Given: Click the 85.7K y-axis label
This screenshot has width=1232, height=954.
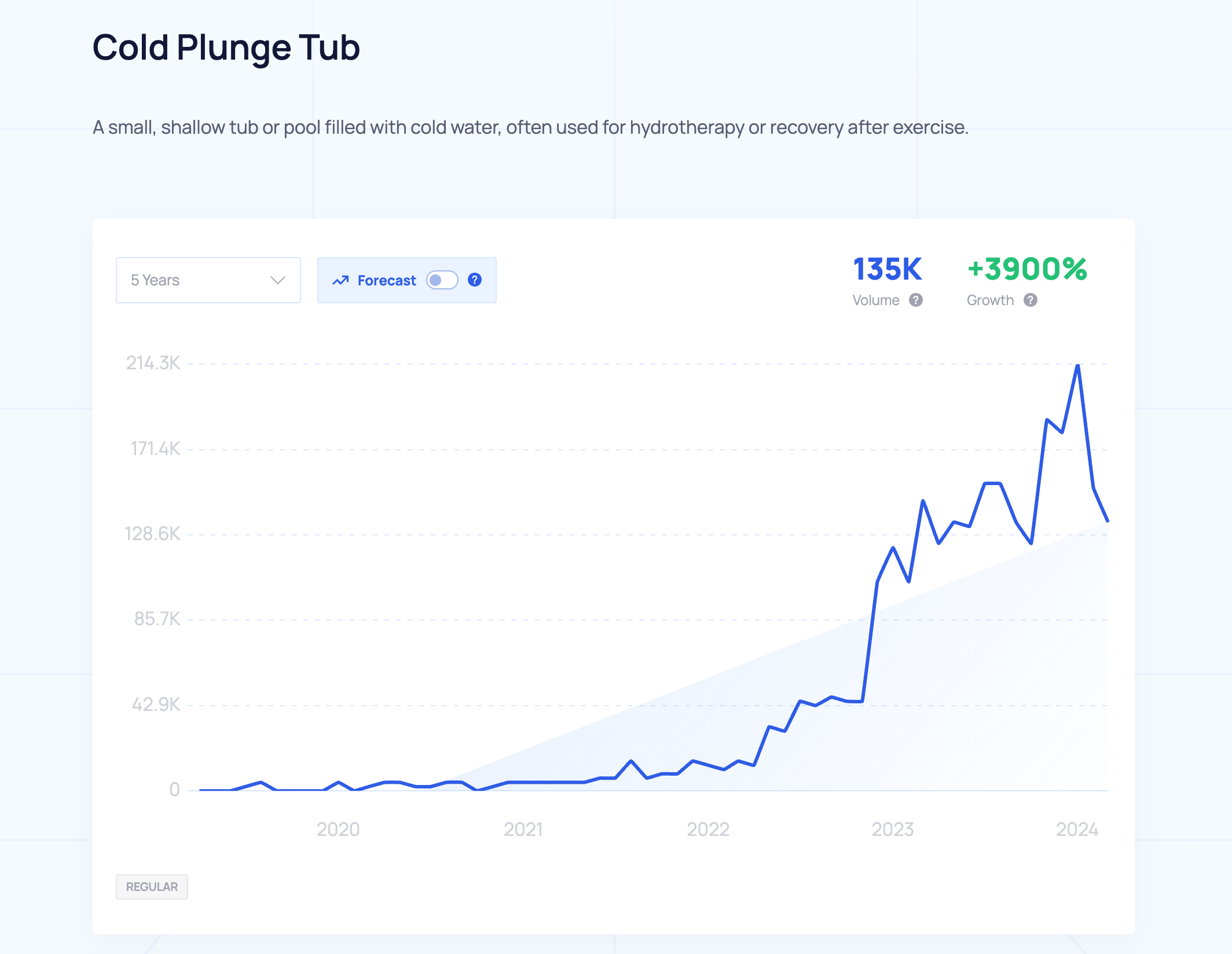Looking at the screenshot, I should (157, 619).
